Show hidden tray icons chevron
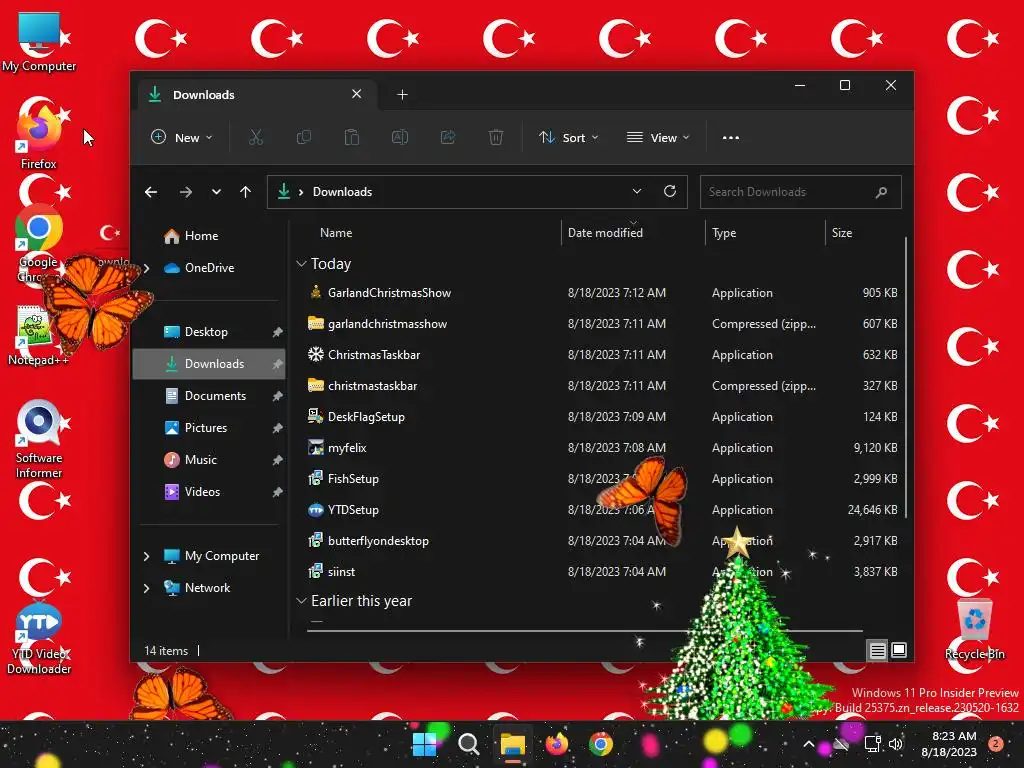Screen dimensions: 1024x768 click(x=808, y=744)
